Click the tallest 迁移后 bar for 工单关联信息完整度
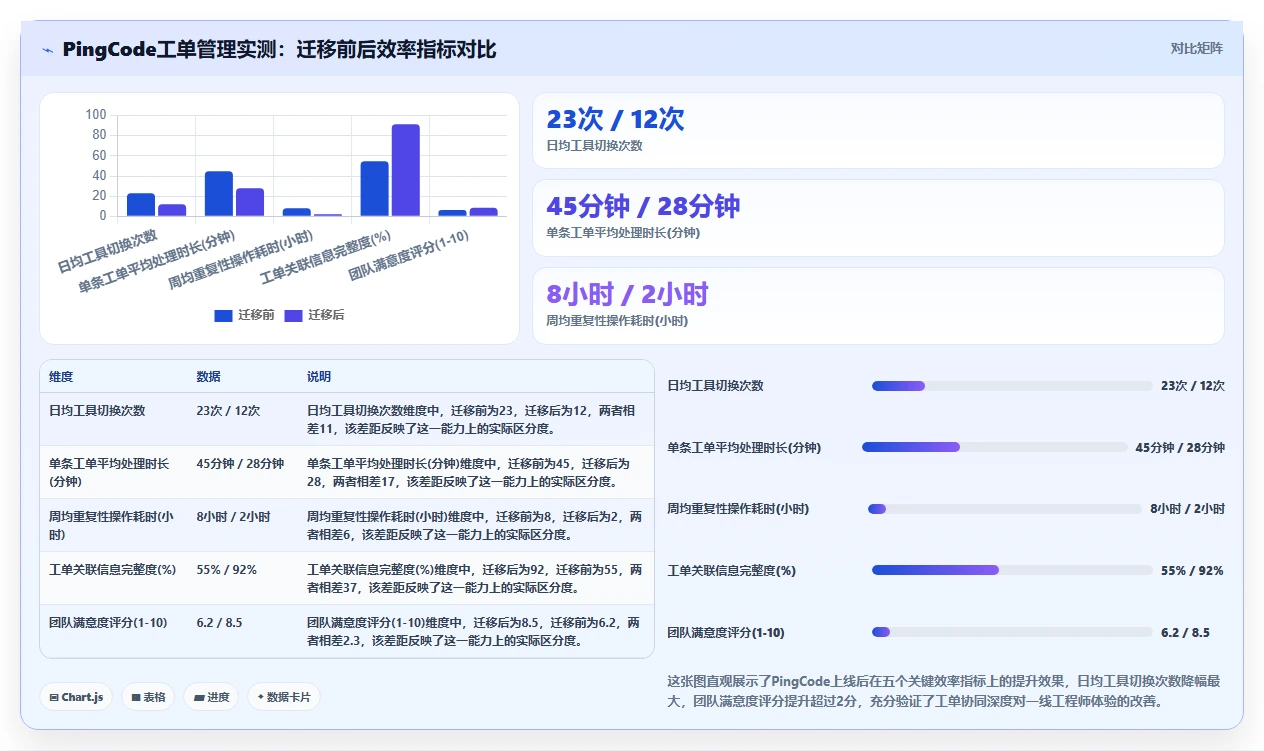1264x751 pixels. 405,170
